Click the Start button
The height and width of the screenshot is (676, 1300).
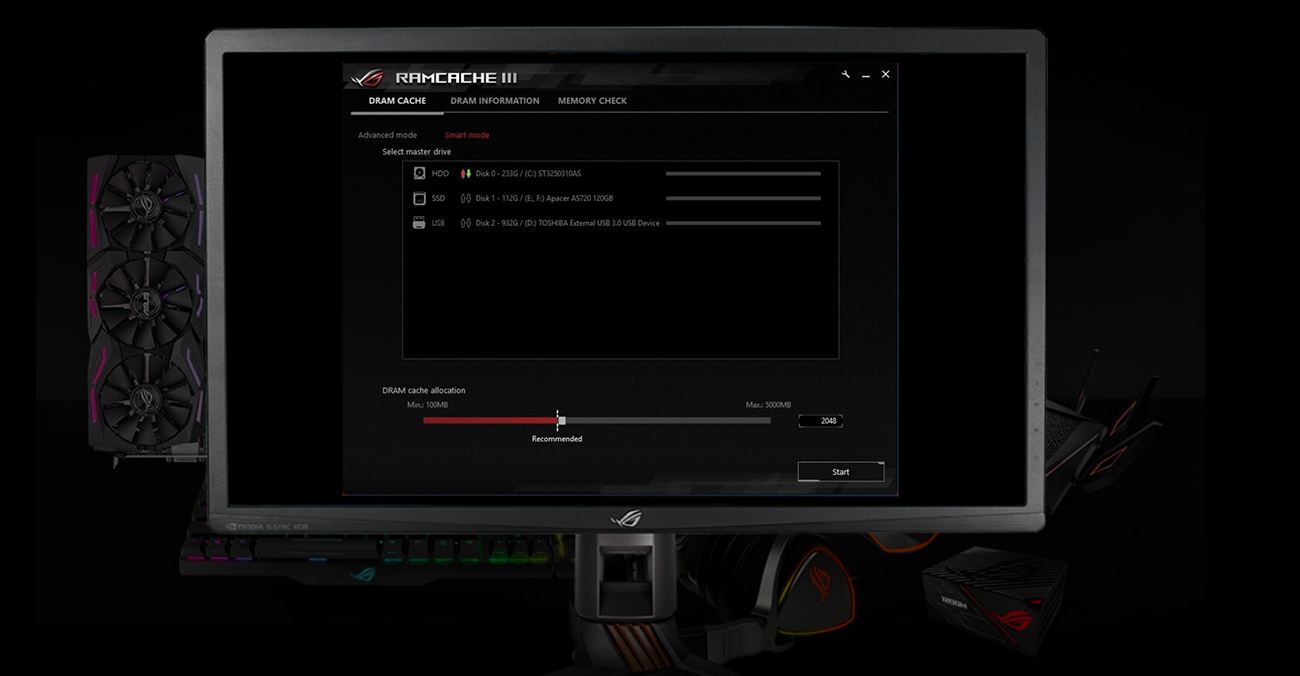[x=841, y=472]
